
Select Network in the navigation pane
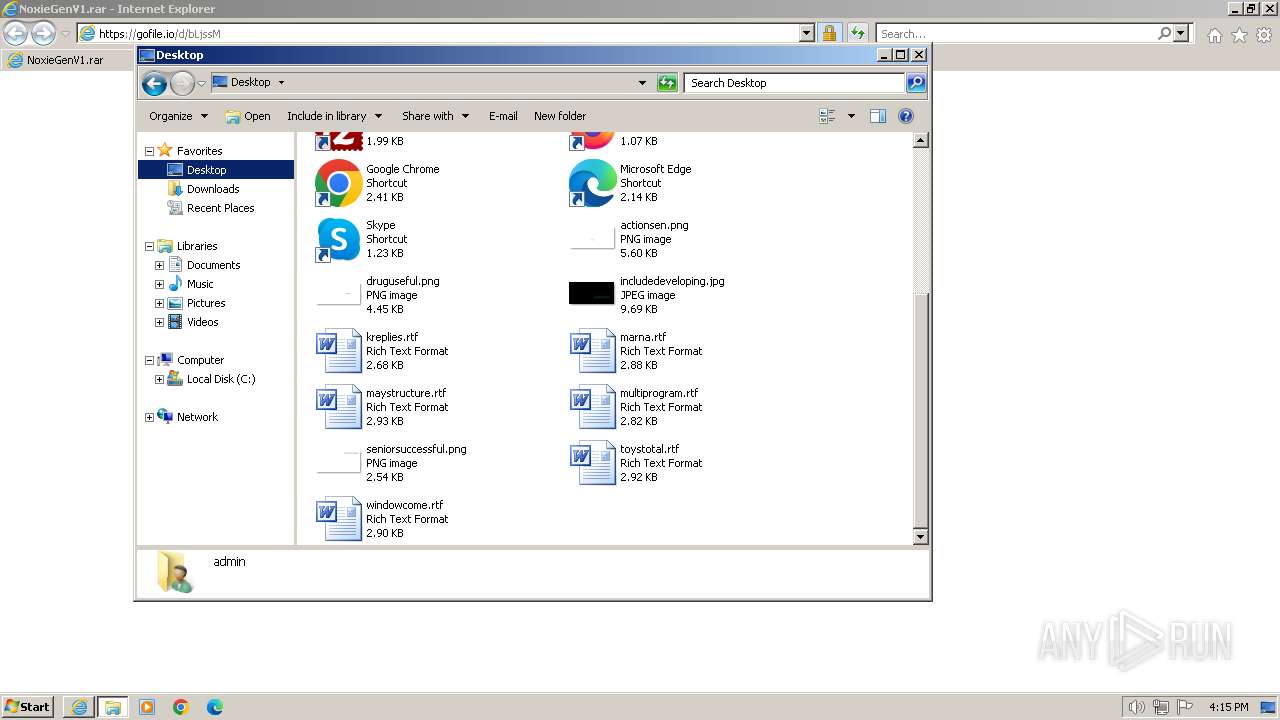197,417
